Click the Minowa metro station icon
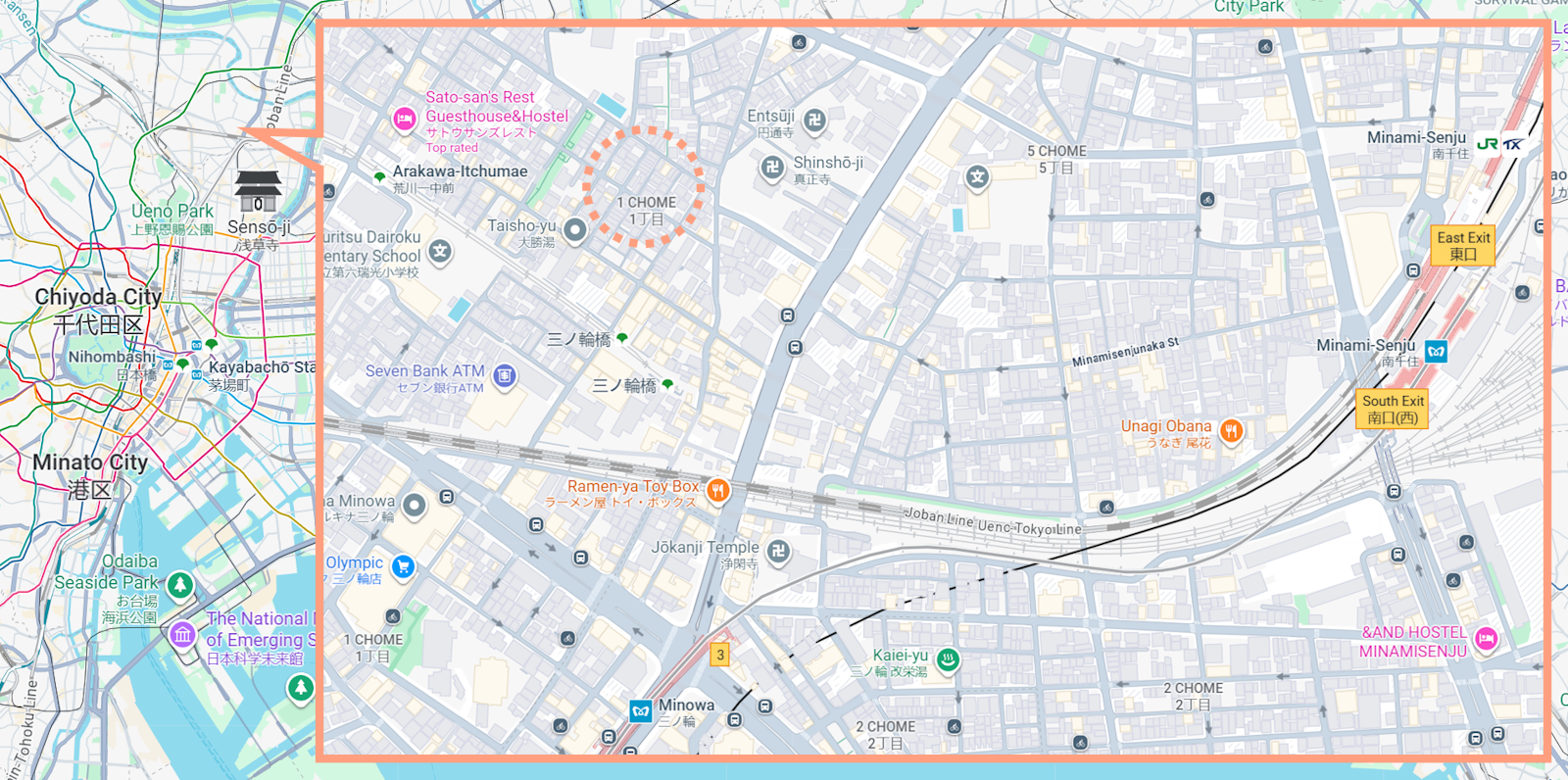Screen dimensions: 1568x780 point(641,711)
